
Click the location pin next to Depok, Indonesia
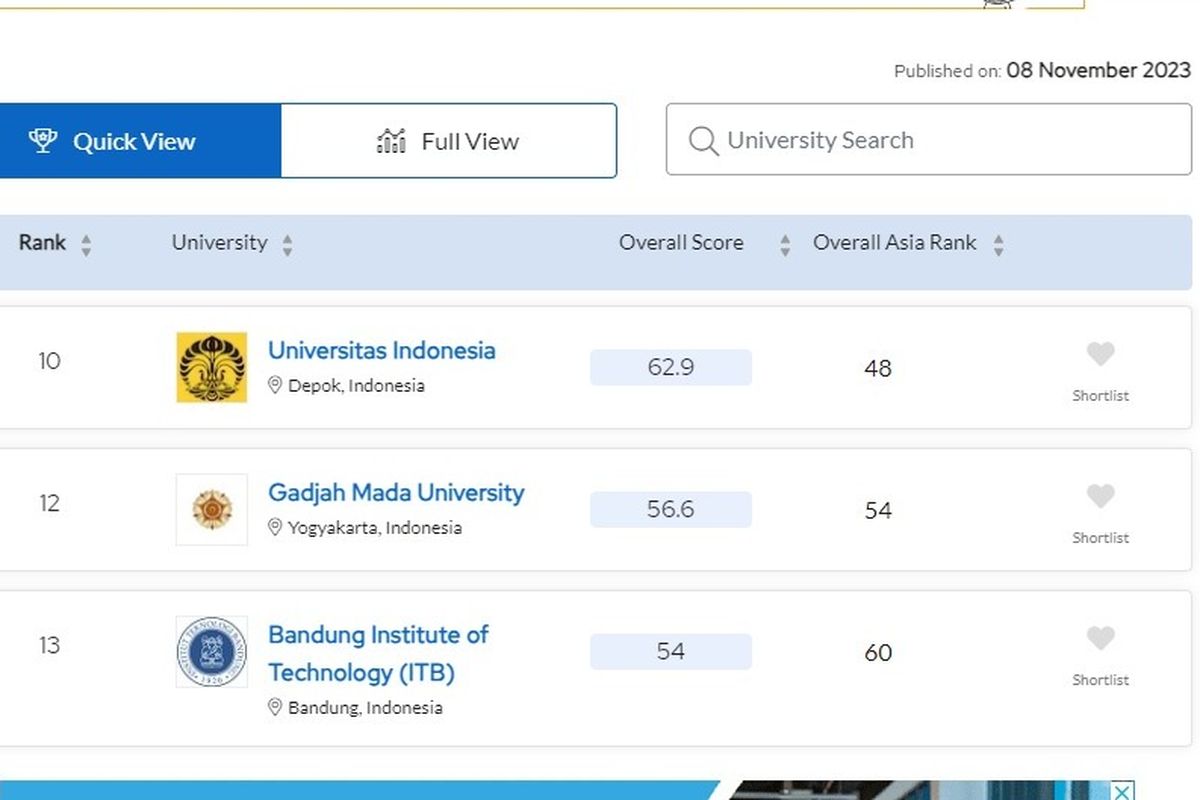click(x=276, y=385)
